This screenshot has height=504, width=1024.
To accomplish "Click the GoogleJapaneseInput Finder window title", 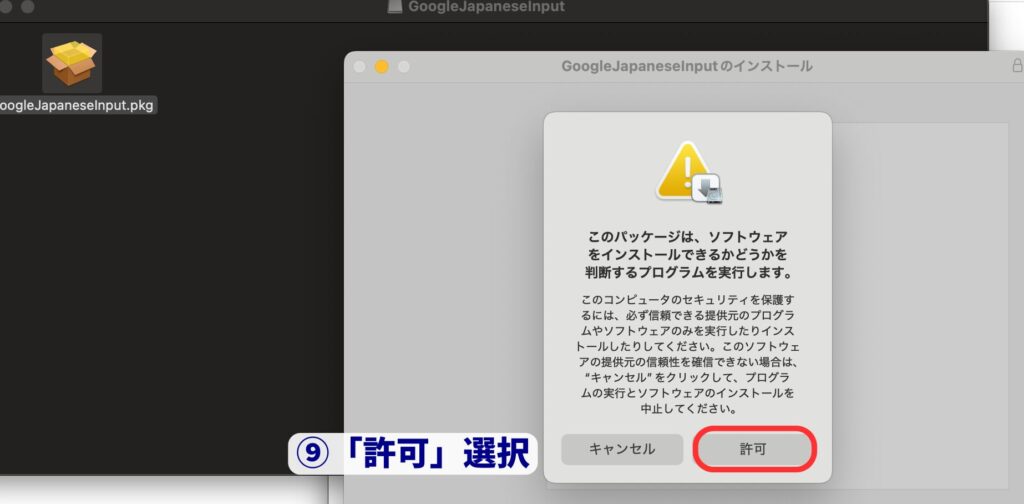I will (487, 7).
